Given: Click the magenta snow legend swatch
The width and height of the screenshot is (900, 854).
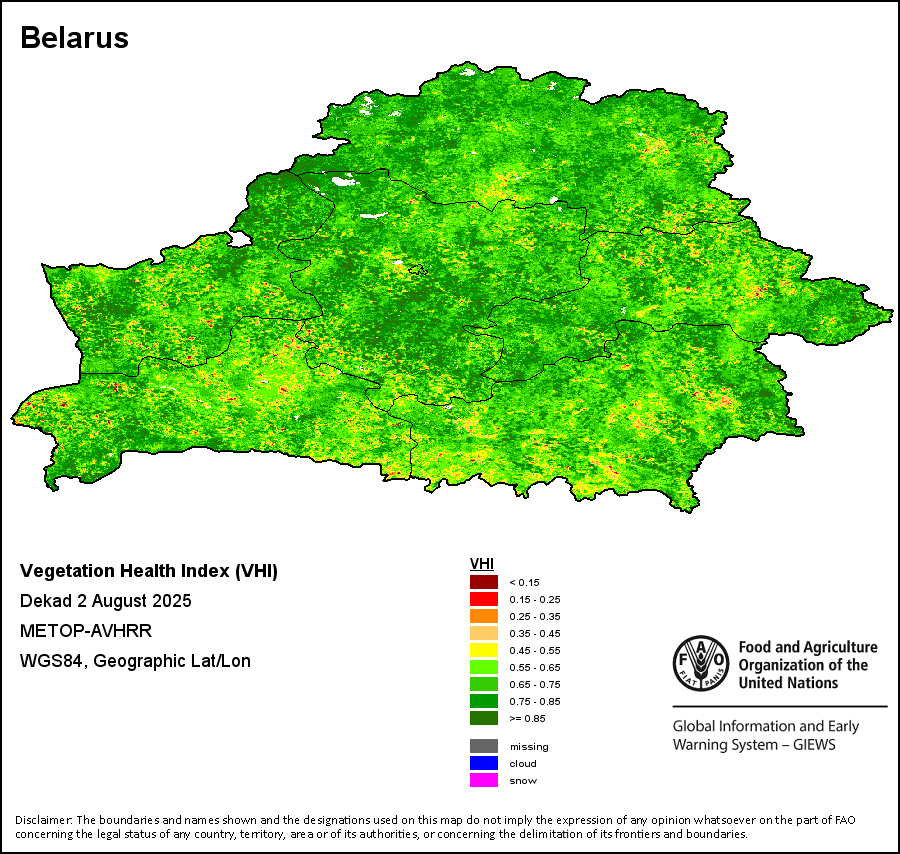Looking at the screenshot, I should click(x=483, y=780).
